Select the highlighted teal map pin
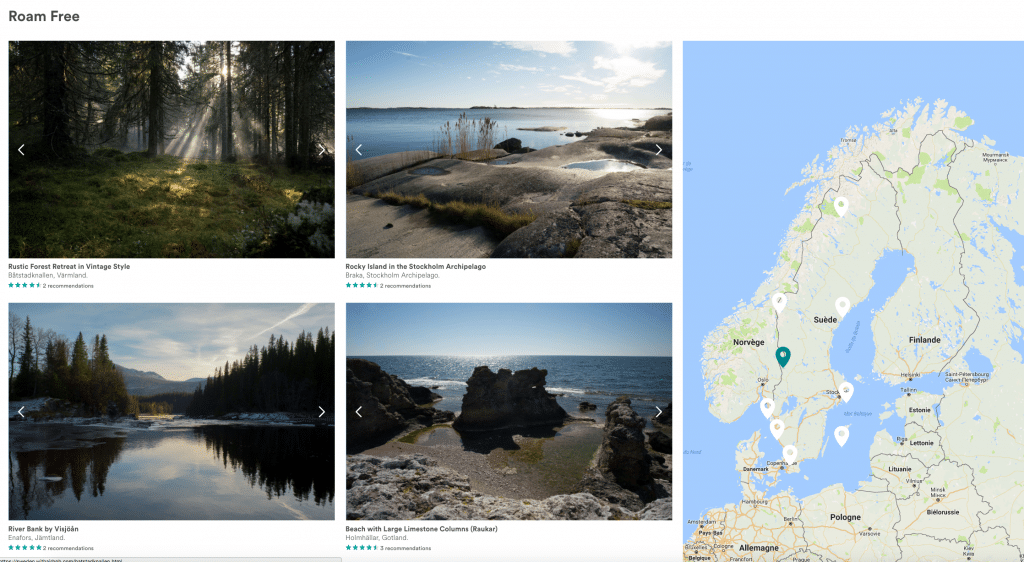 [783, 356]
